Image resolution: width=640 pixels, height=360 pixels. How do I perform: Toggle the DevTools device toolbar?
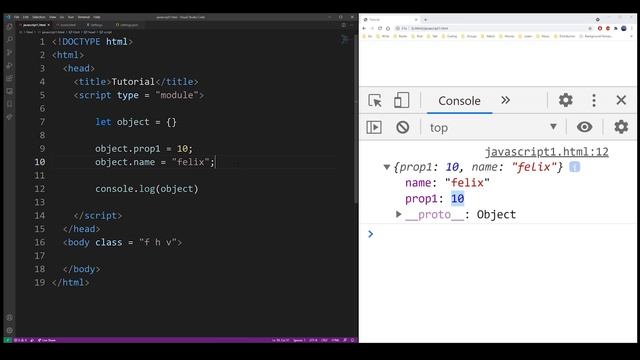(x=401, y=100)
